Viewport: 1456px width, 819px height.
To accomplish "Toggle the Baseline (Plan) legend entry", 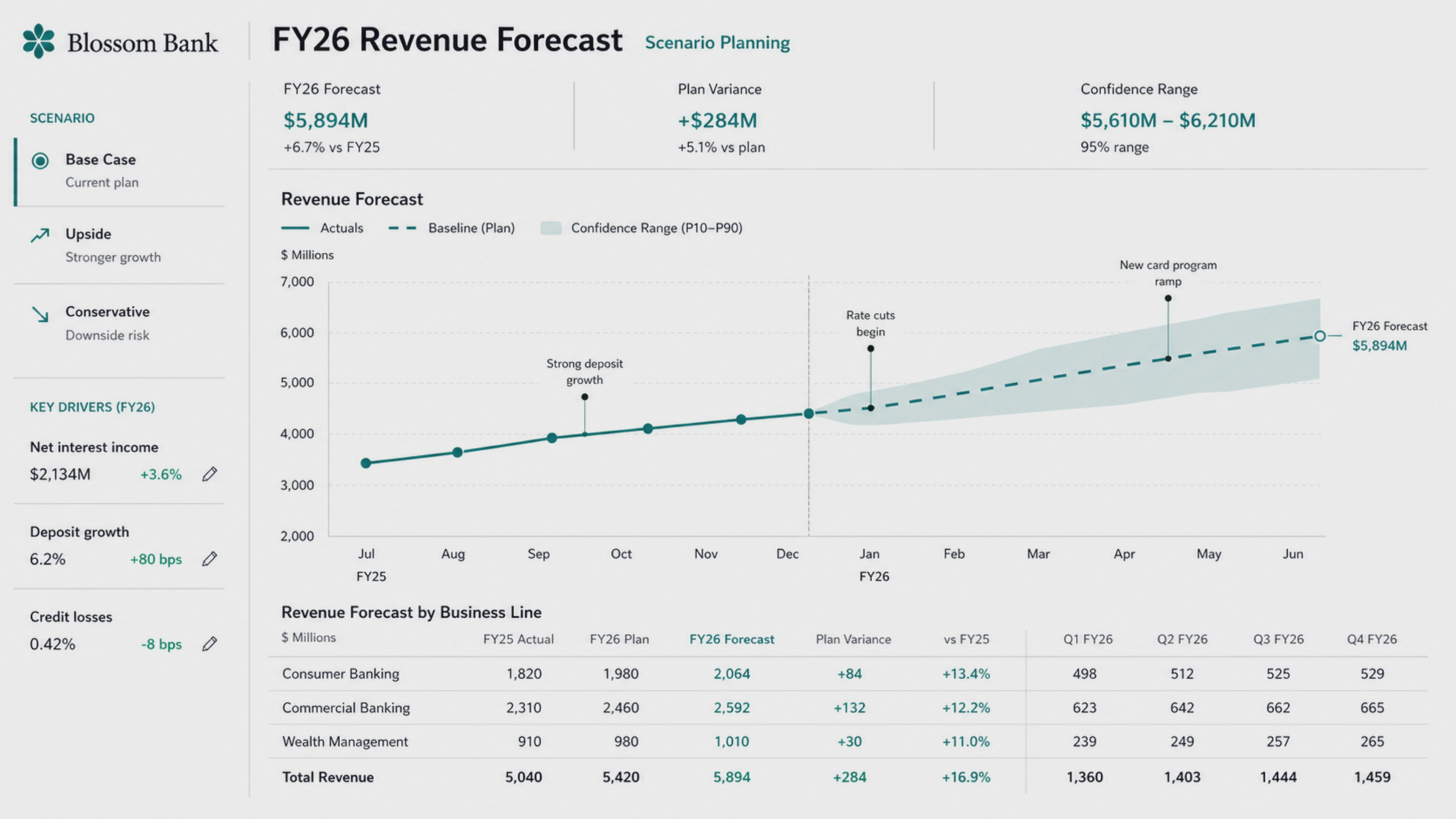I will [452, 228].
